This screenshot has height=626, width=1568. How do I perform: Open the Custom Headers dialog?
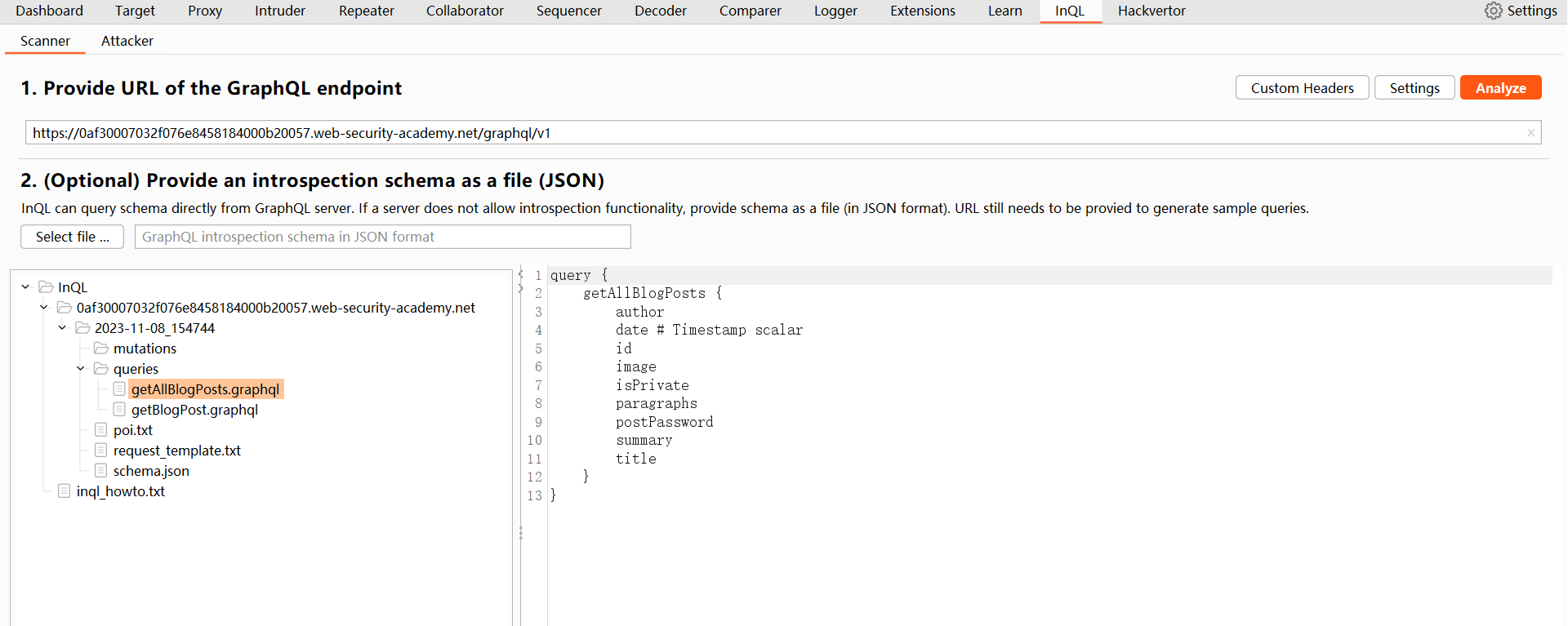pos(1302,88)
